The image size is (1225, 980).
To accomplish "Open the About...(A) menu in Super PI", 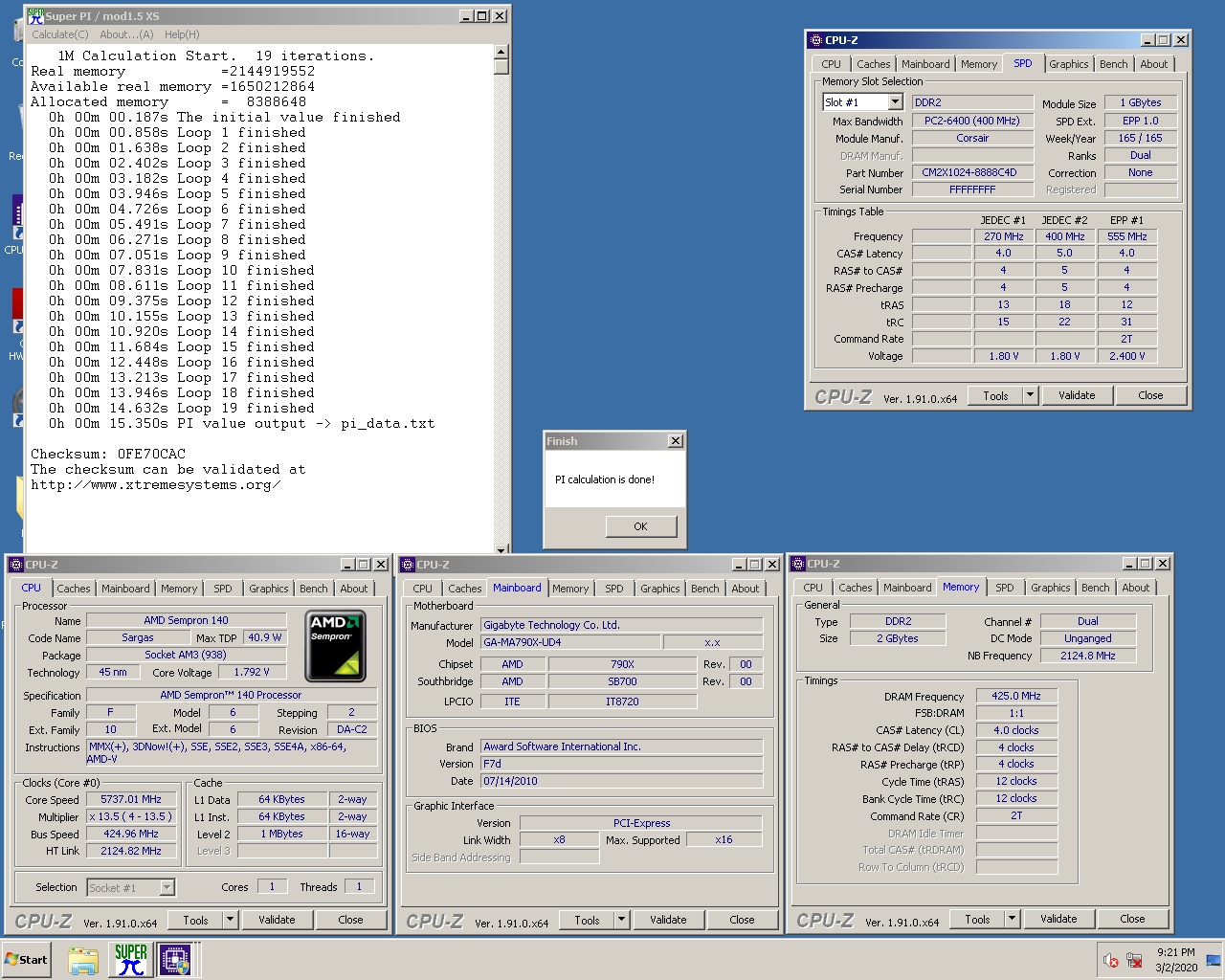I will [126, 34].
